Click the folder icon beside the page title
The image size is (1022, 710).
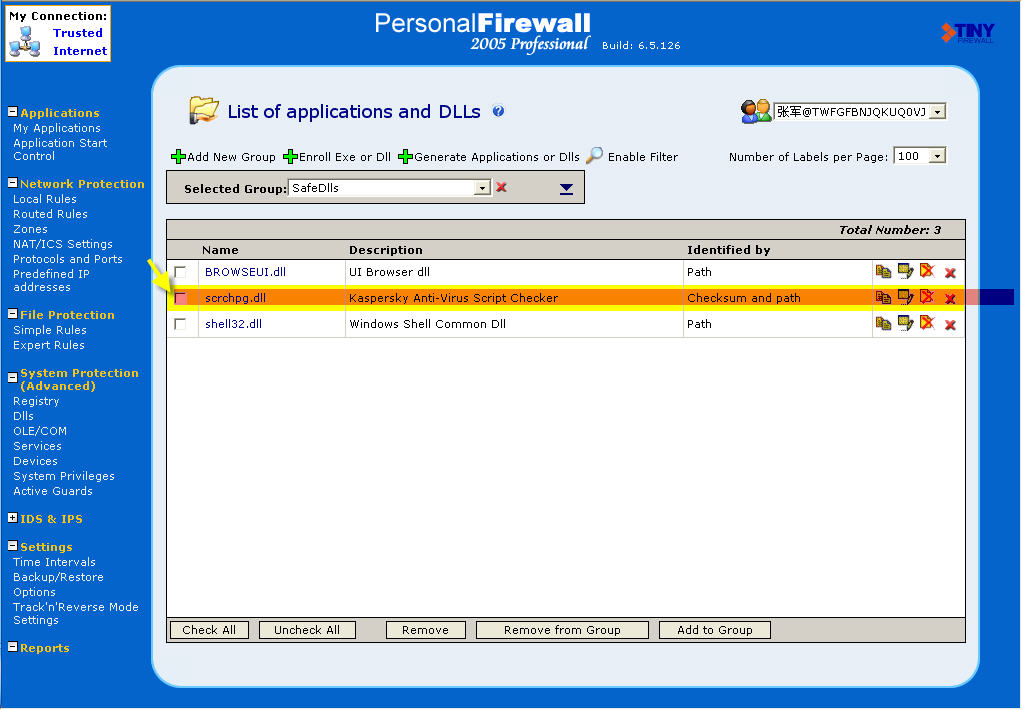point(203,110)
